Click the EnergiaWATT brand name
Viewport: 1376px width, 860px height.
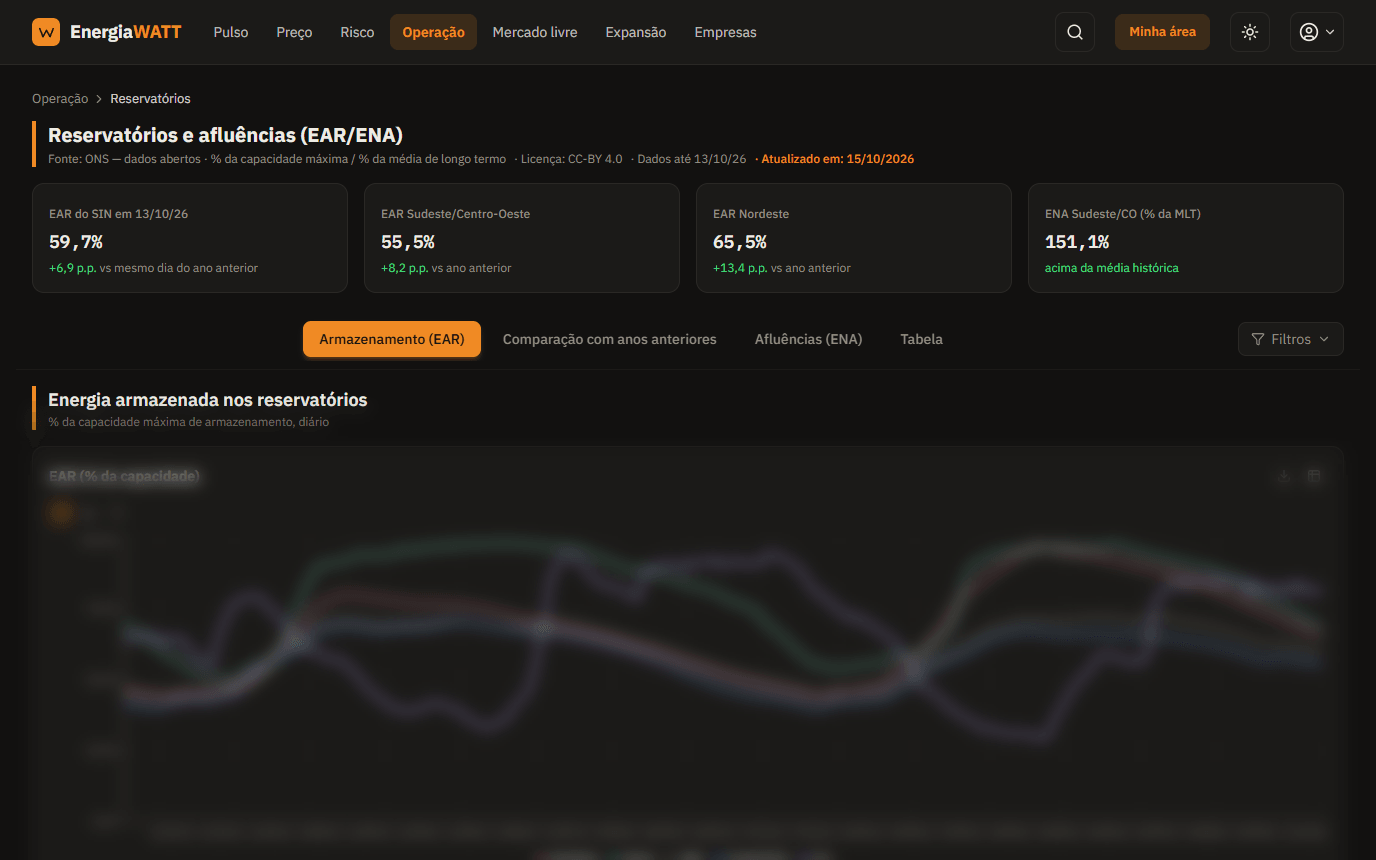(x=126, y=32)
